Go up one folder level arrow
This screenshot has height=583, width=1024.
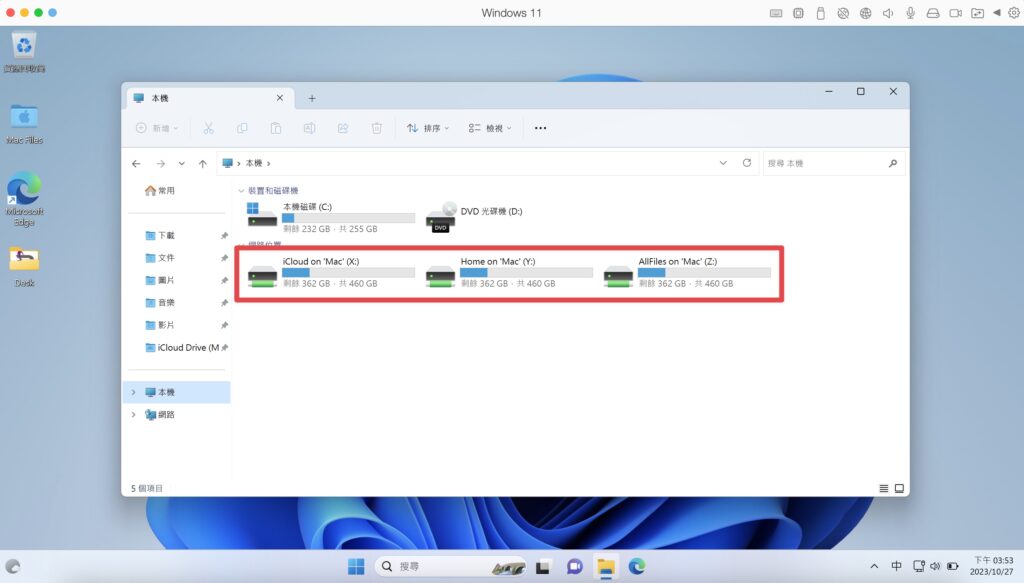[202, 163]
